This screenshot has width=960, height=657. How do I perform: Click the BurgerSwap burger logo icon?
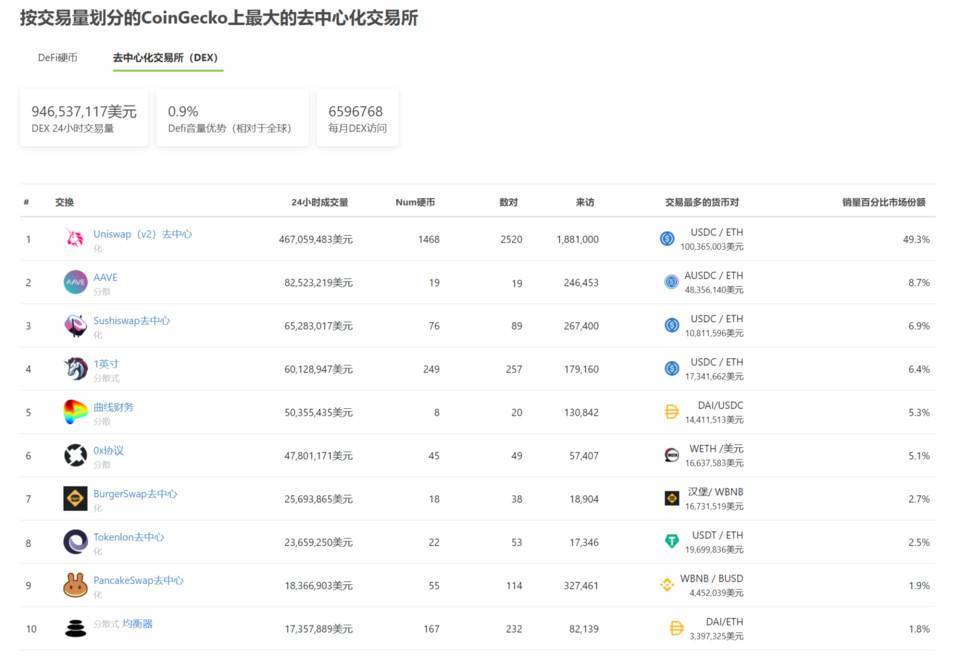click(74, 498)
